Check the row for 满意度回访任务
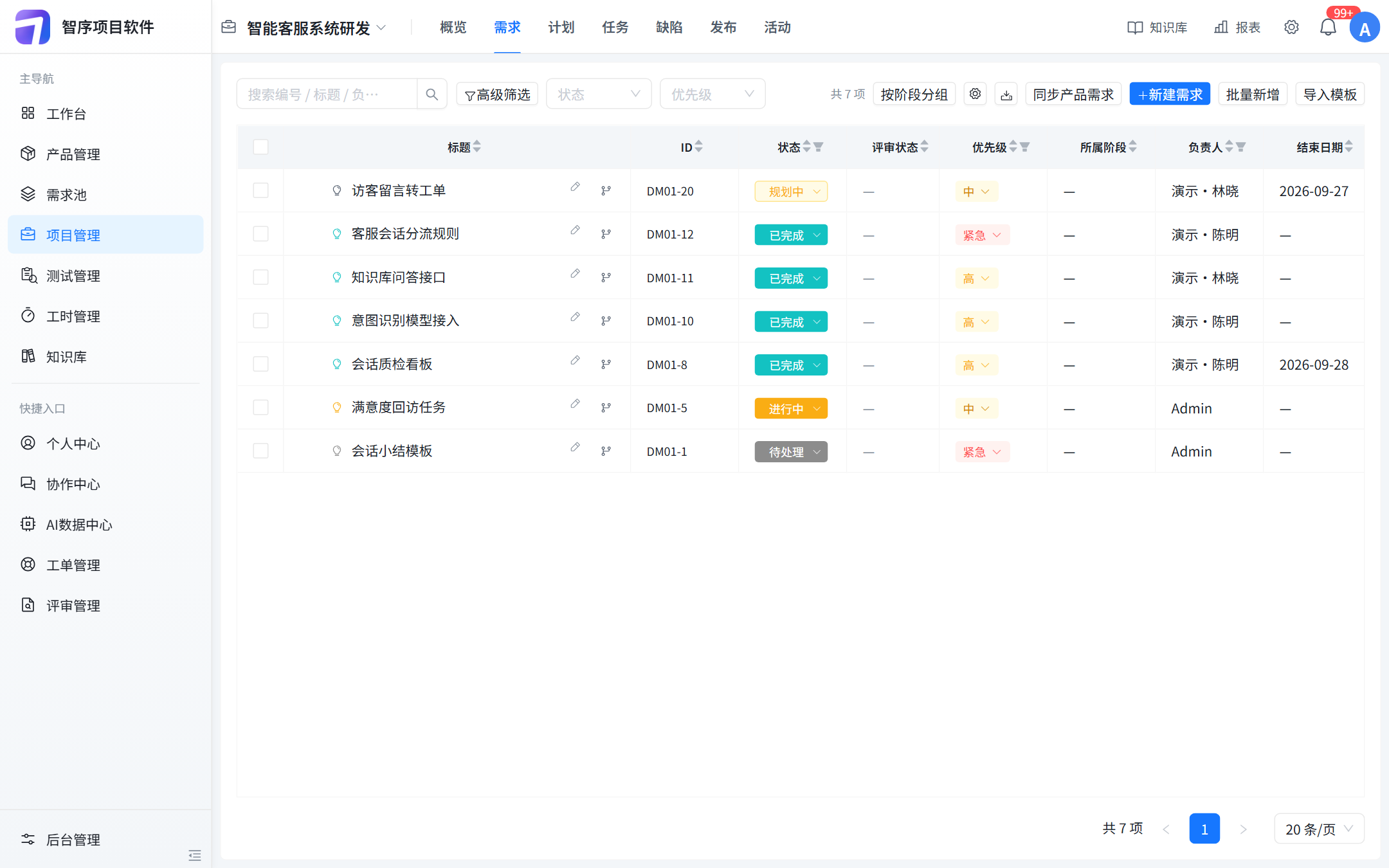The height and width of the screenshot is (868, 1389). click(260, 408)
